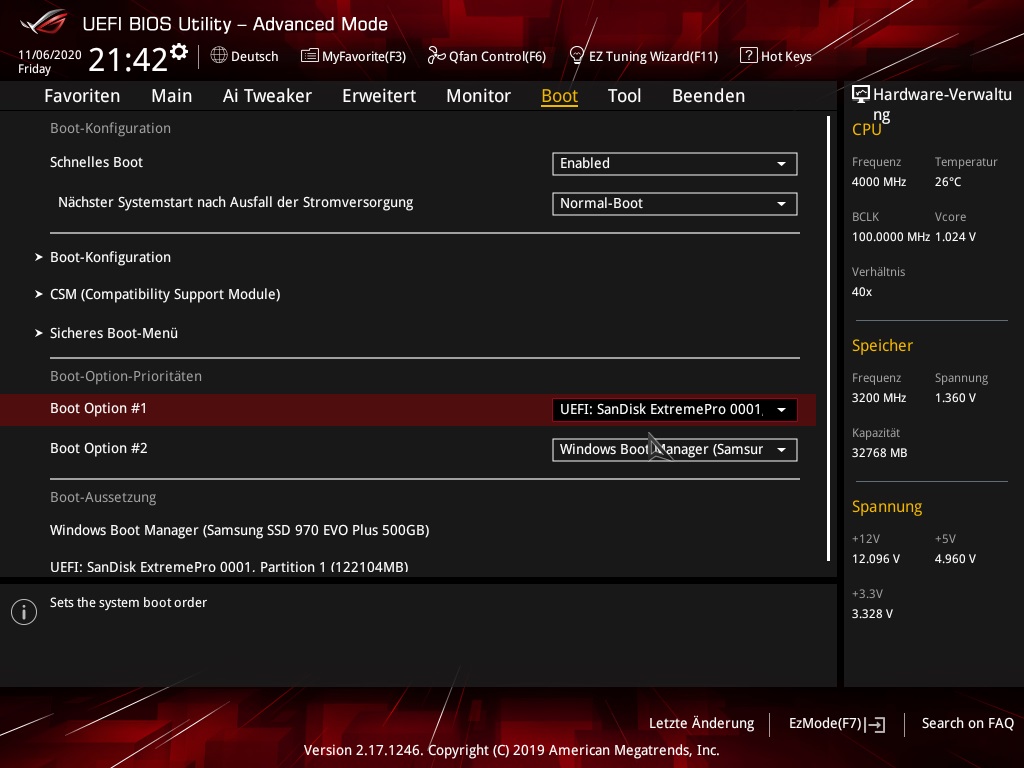Click the 21:42 clock display

tap(128, 60)
